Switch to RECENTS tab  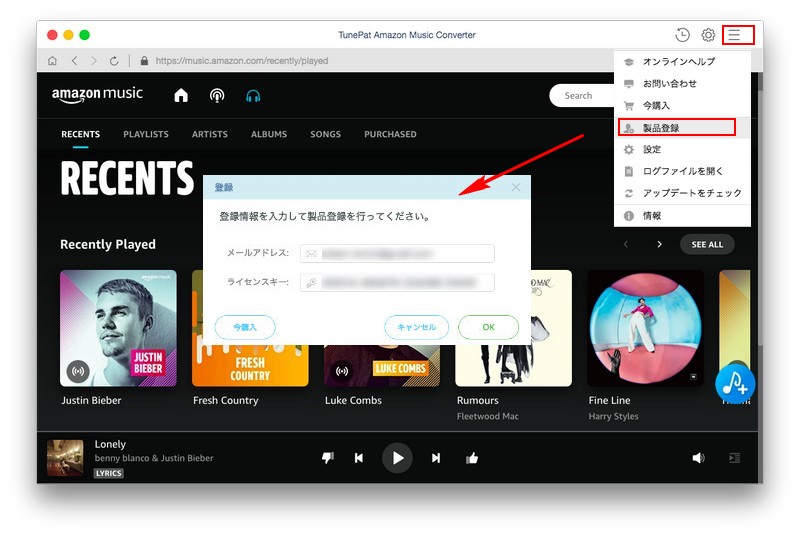pos(81,134)
